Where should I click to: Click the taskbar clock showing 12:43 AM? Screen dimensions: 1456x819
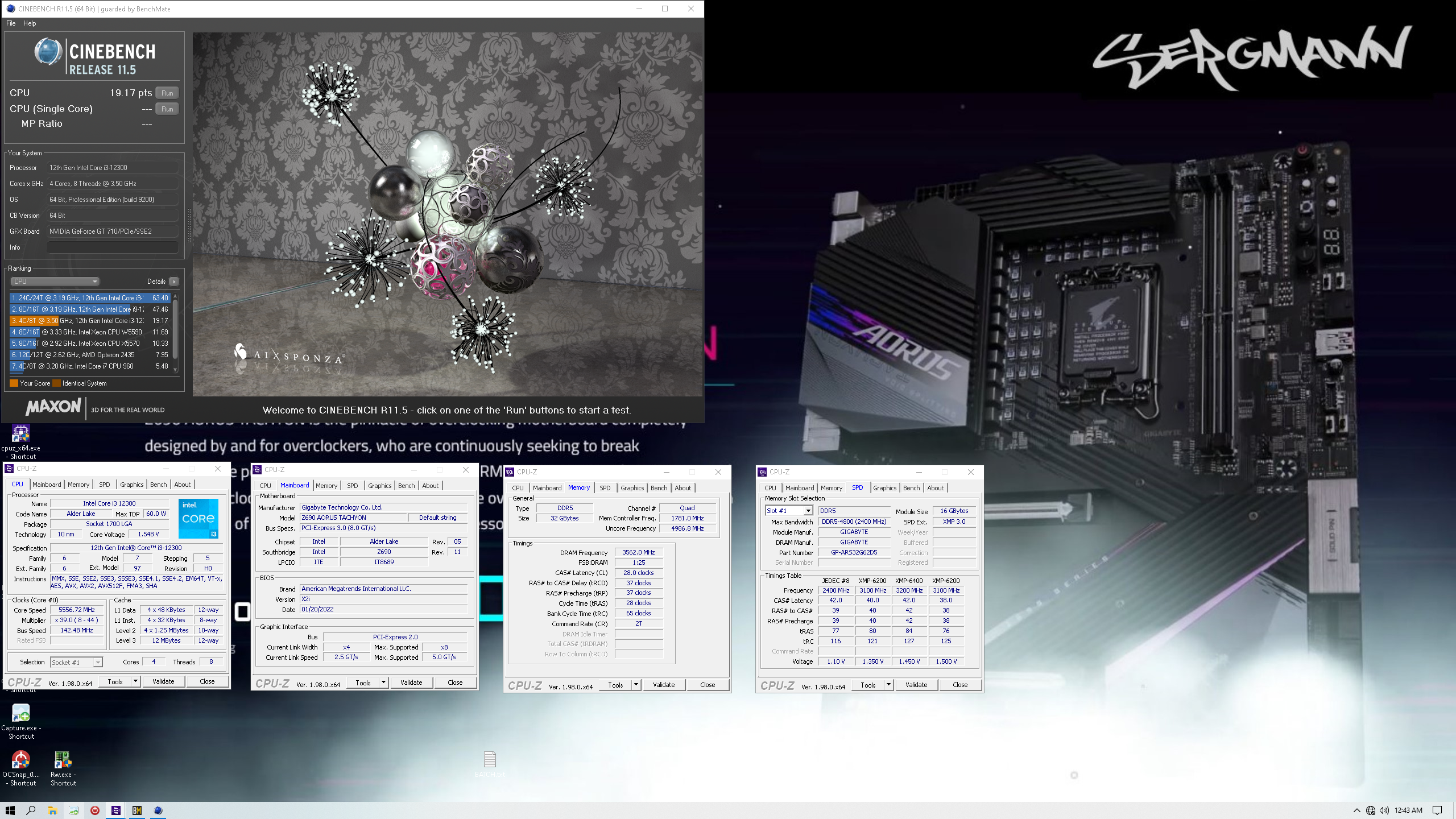point(1408,810)
